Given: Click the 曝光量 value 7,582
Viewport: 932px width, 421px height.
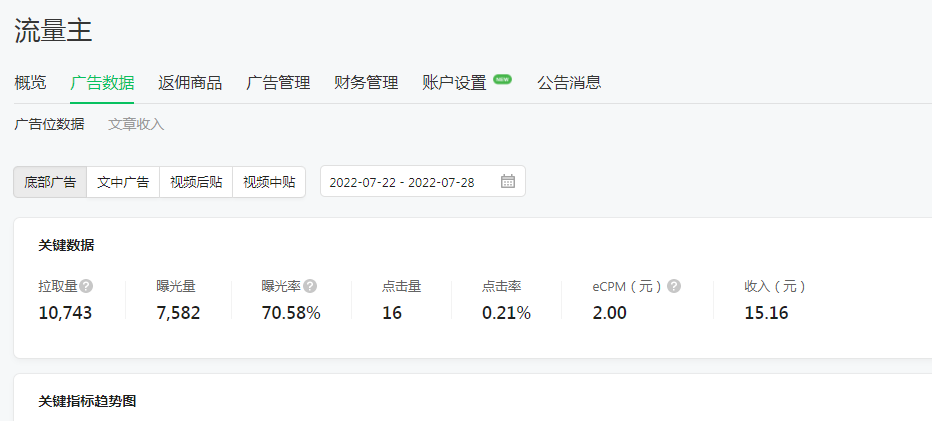Looking at the screenshot, I should (178, 313).
